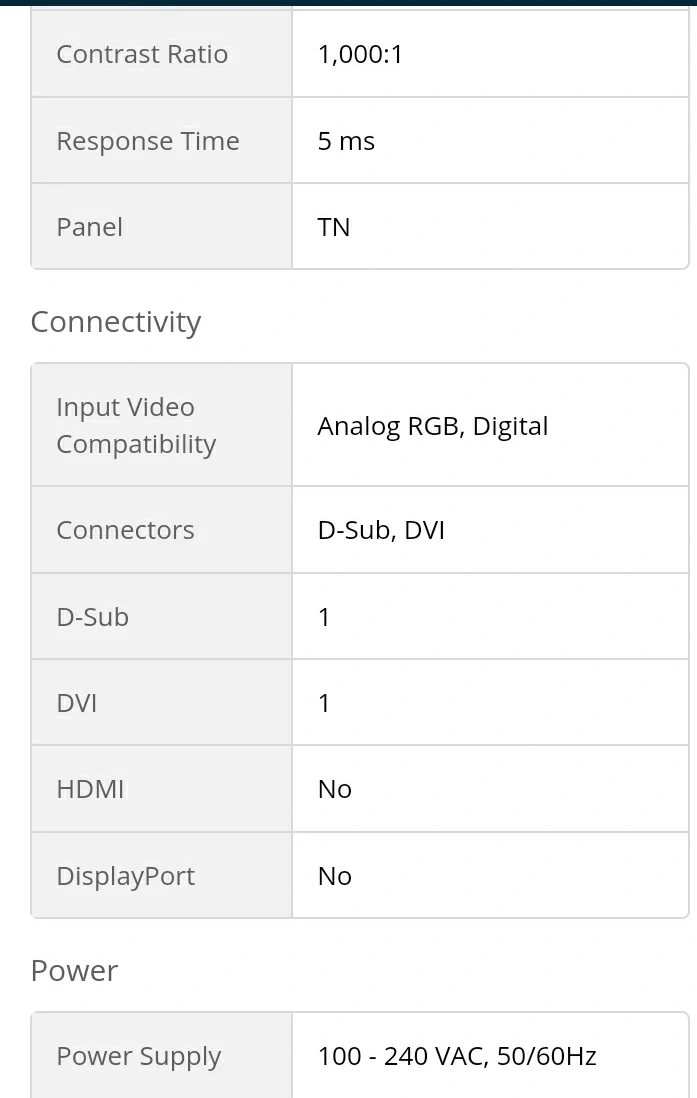Click the TN panel type value
This screenshot has height=1098, width=697.
tap(333, 227)
